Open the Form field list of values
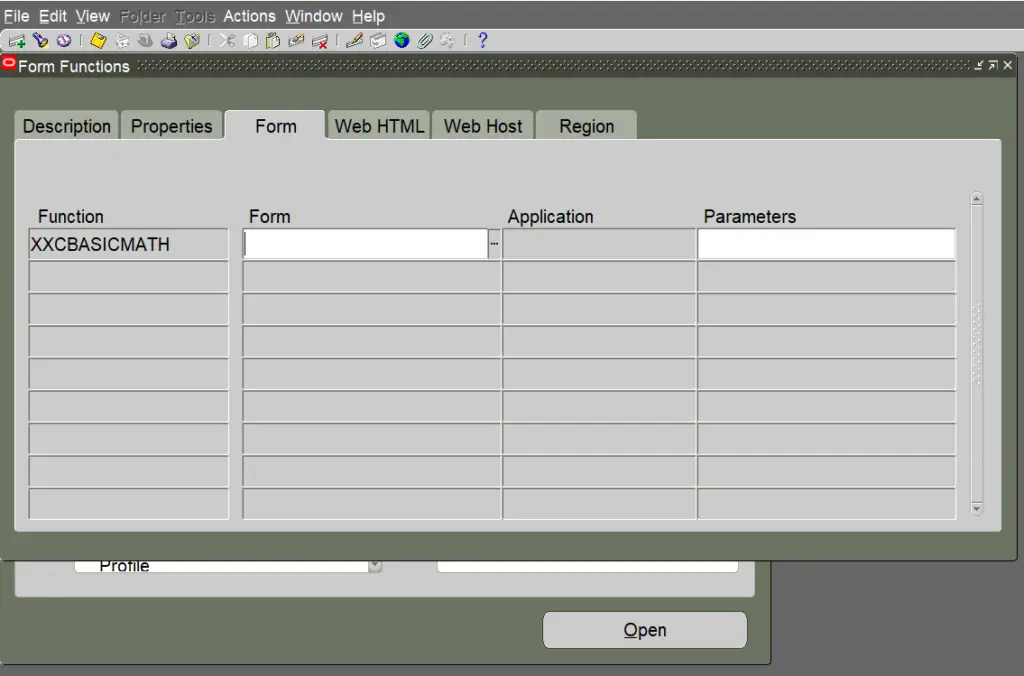This screenshot has height=676, width=1024. [494, 243]
